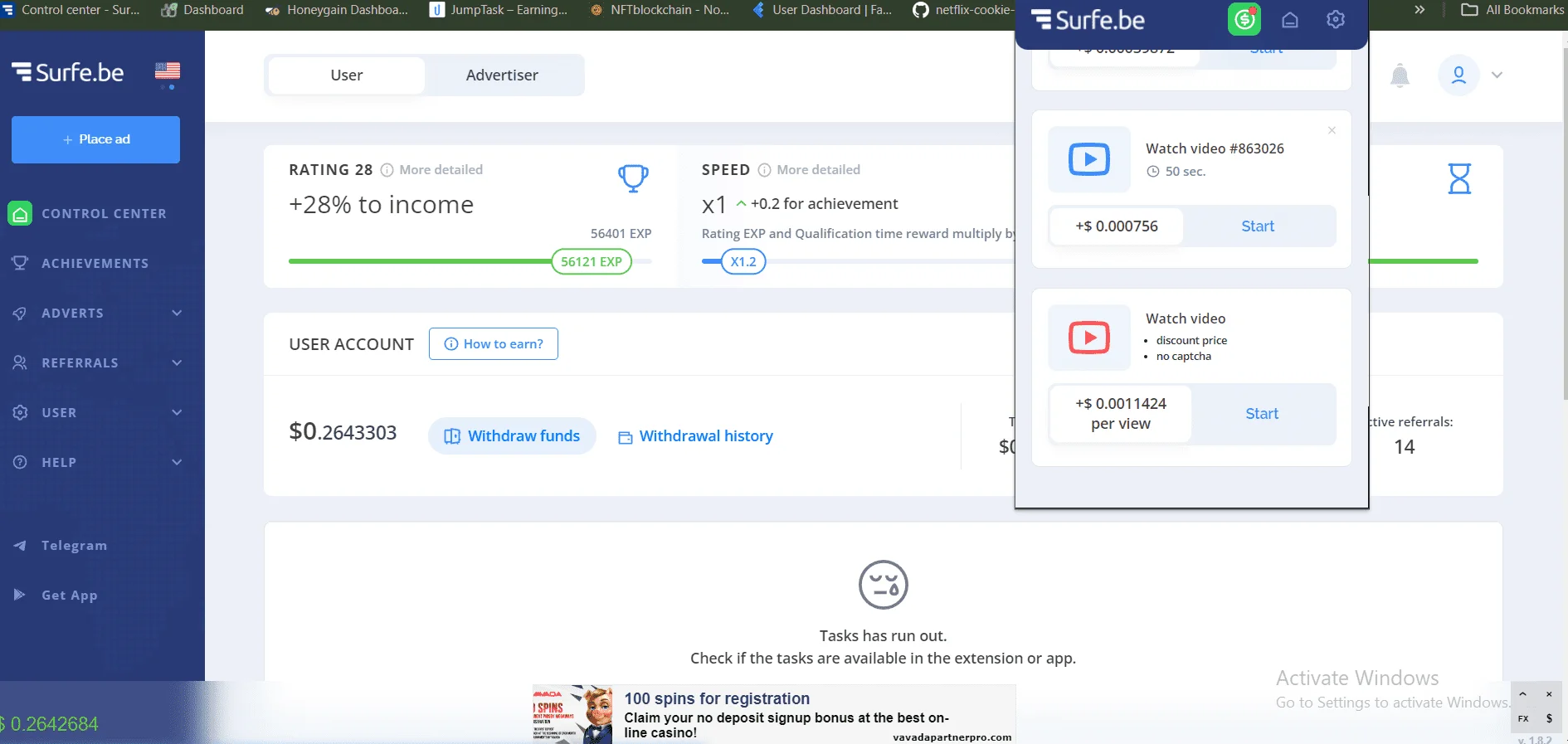
Task: Click the Get App play store icon
Action: 20,595
